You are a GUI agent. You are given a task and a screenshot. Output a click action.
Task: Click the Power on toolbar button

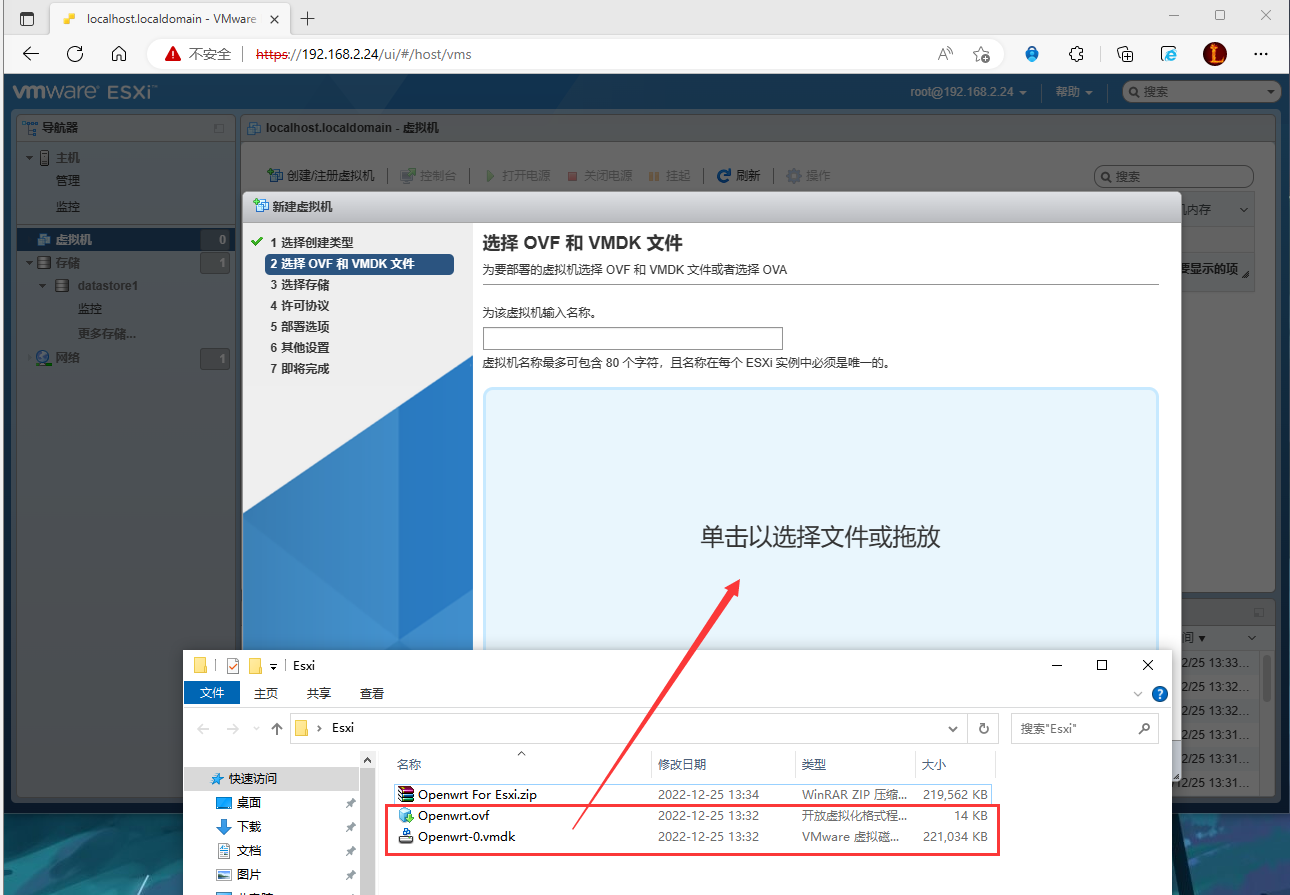click(517, 175)
